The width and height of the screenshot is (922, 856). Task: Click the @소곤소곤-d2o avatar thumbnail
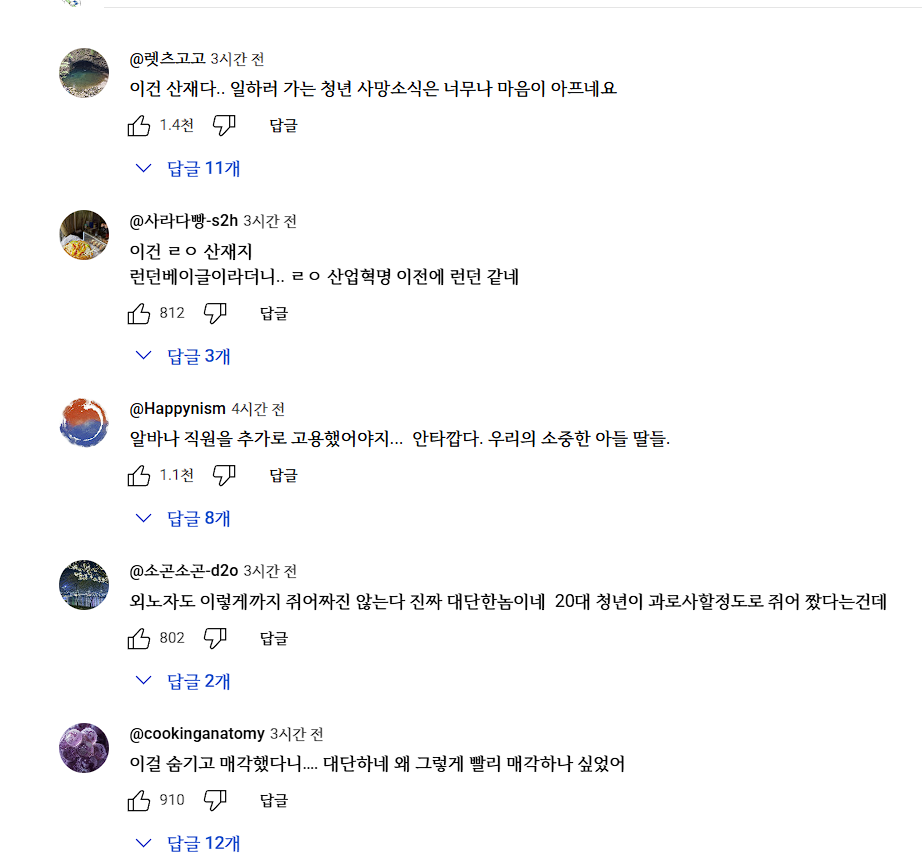pyautogui.click(x=85, y=585)
